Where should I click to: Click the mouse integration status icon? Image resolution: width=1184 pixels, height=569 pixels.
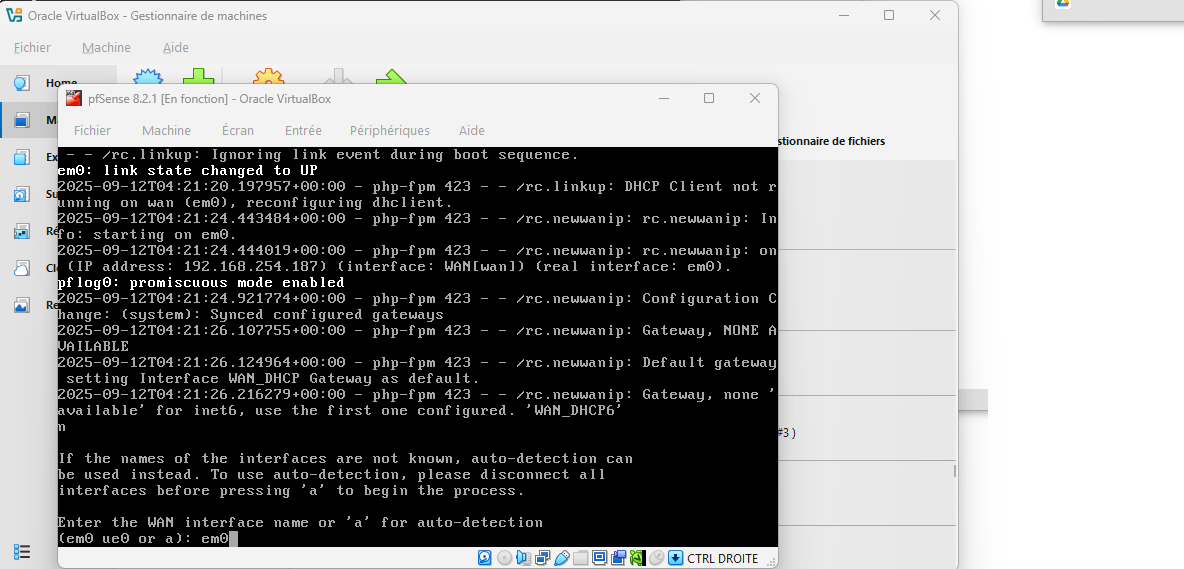tap(656, 558)
